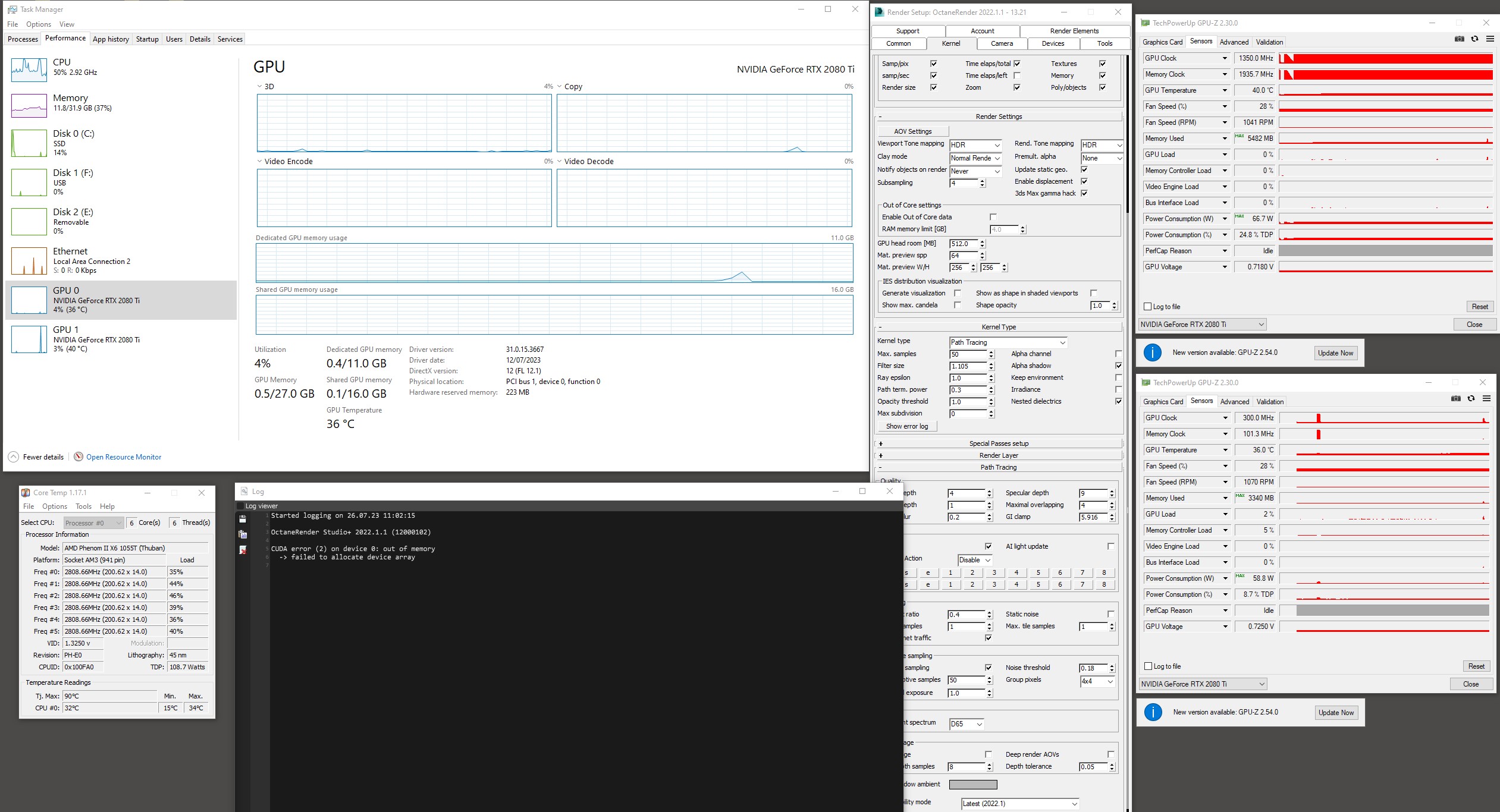This screenshot has height=812, width=1500.
Task: Open hamburger menu in top GPU-Z window
Action: [1490, 39]
